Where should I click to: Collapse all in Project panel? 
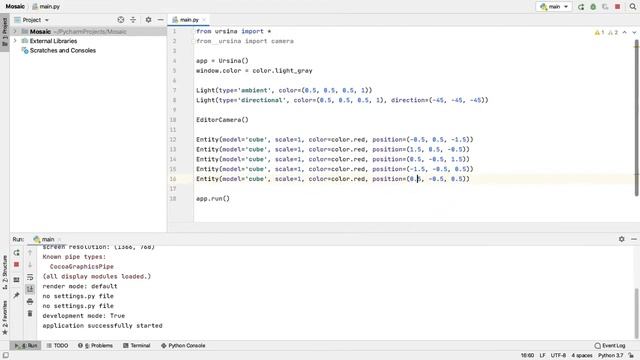tap(133, 20)
